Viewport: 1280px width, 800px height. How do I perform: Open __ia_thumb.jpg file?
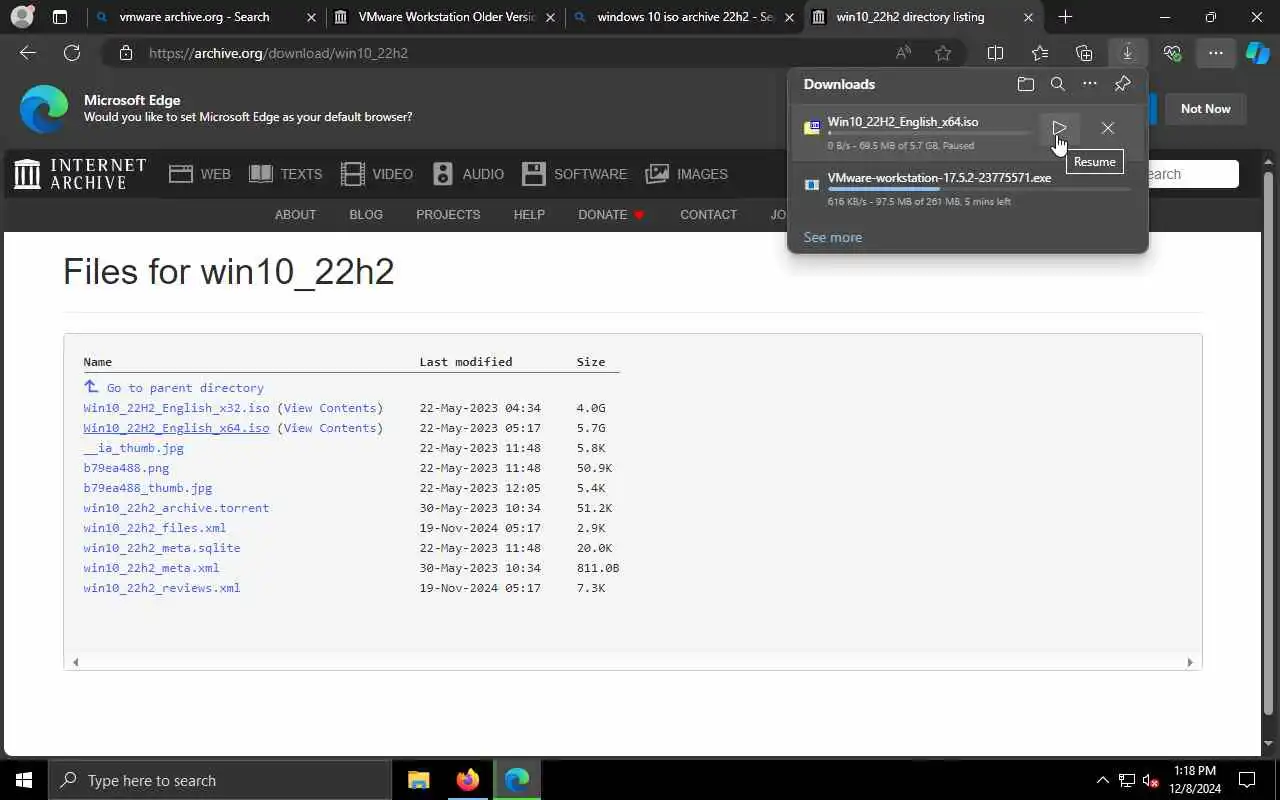(x=133, y=448)
